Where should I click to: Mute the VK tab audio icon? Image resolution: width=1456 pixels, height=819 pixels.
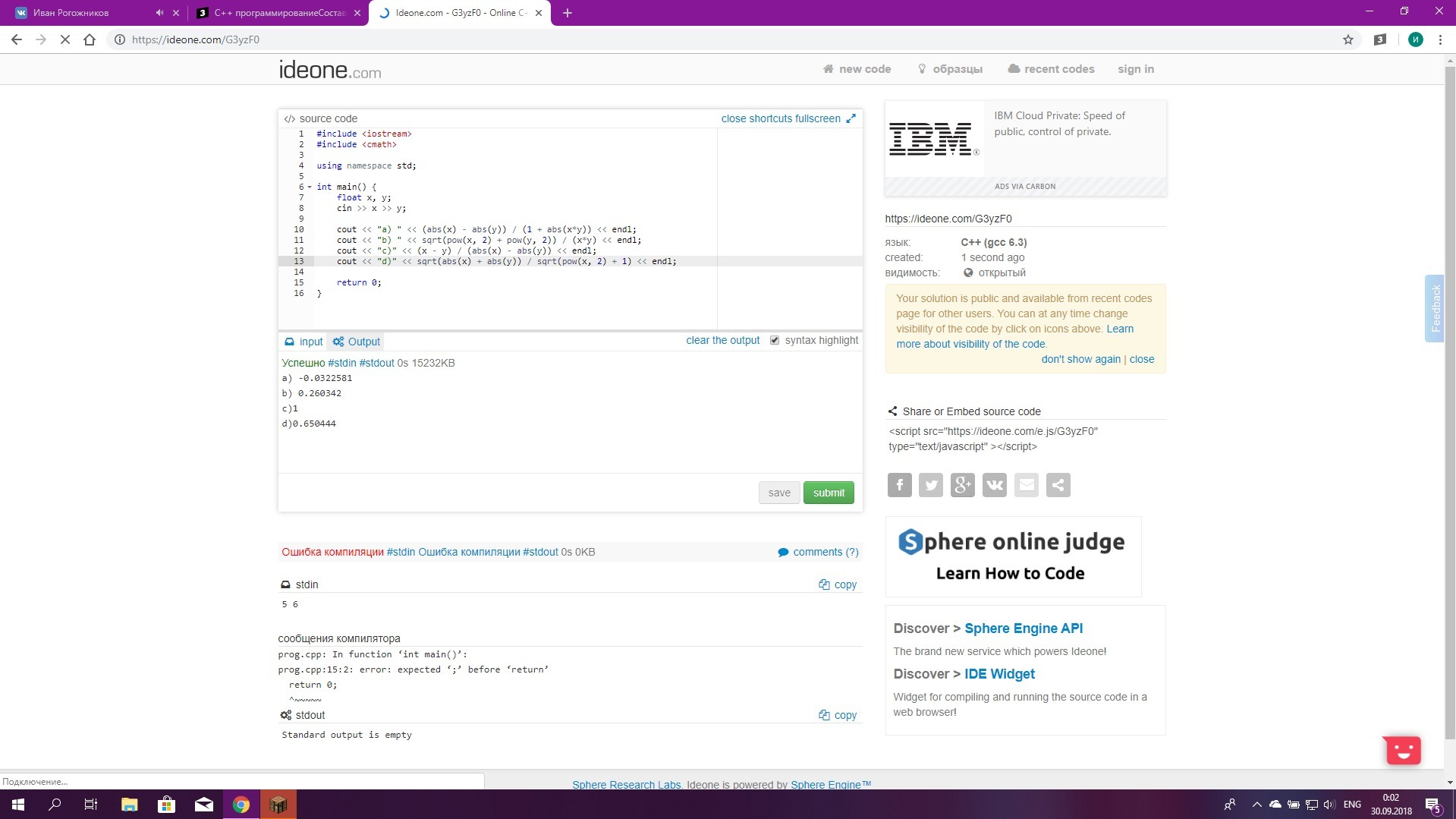pos(159,13)
